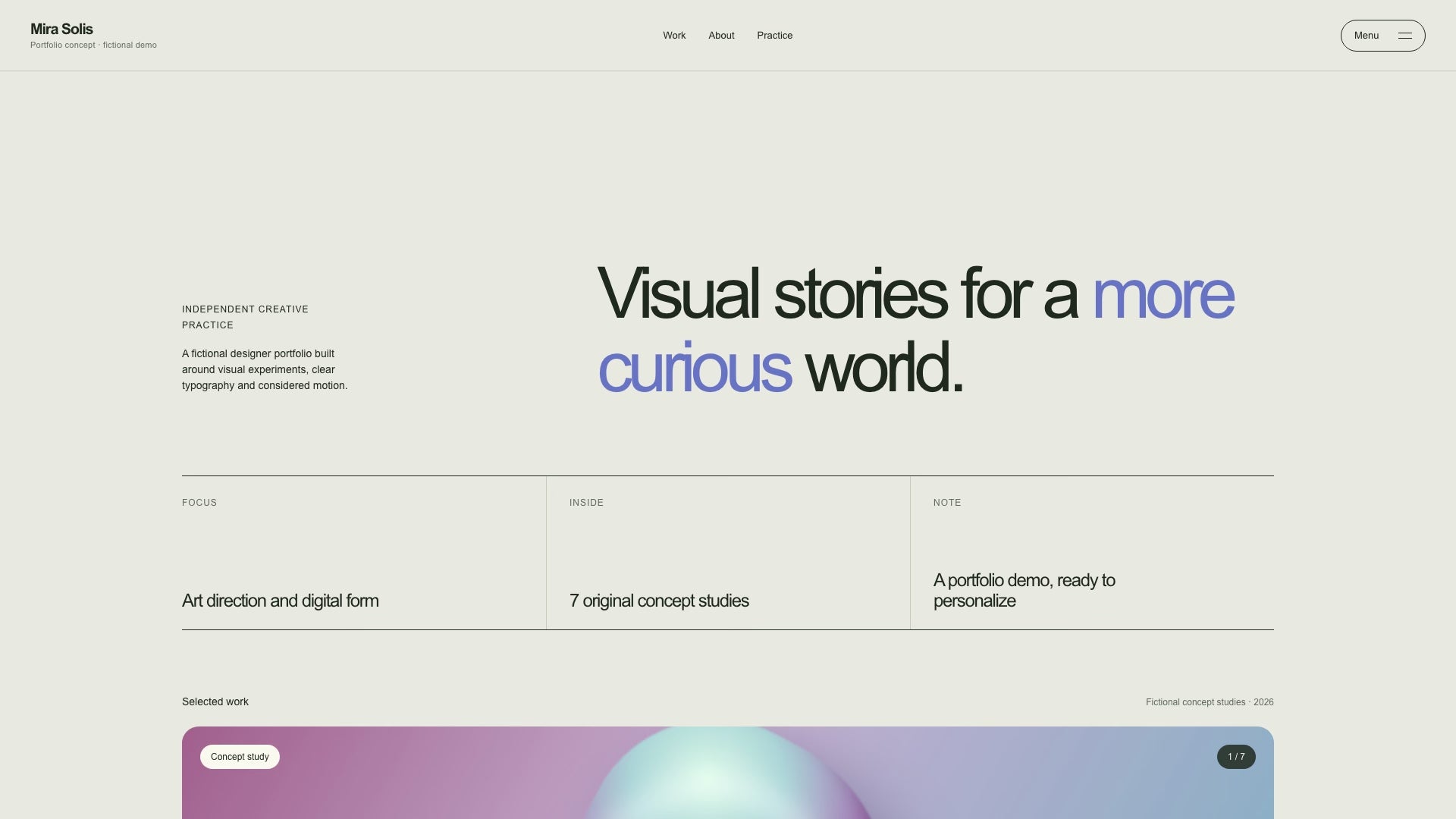Click the NOTE column label
The height and width of the screenshot is (819, 1456).
point(947,503)
